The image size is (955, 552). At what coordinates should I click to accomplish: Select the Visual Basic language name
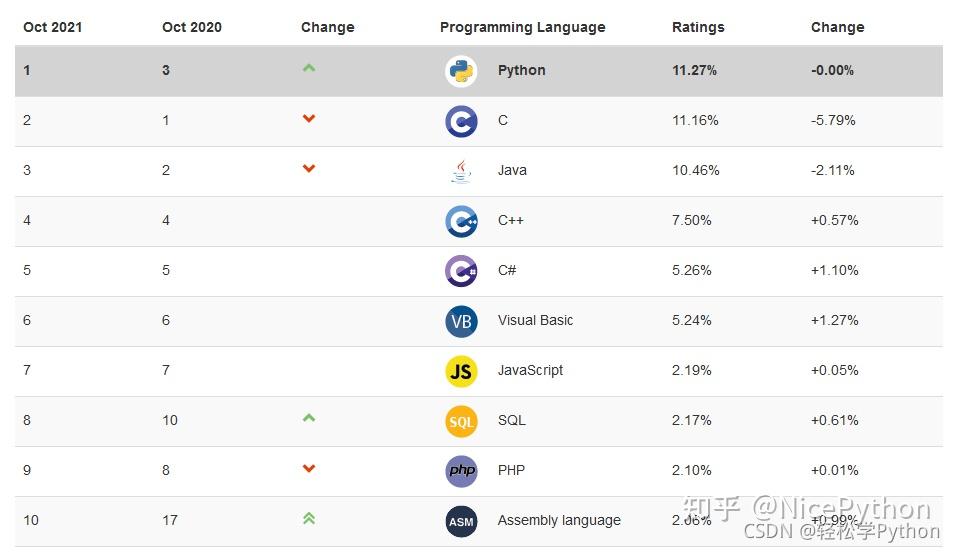click(535, 320)
